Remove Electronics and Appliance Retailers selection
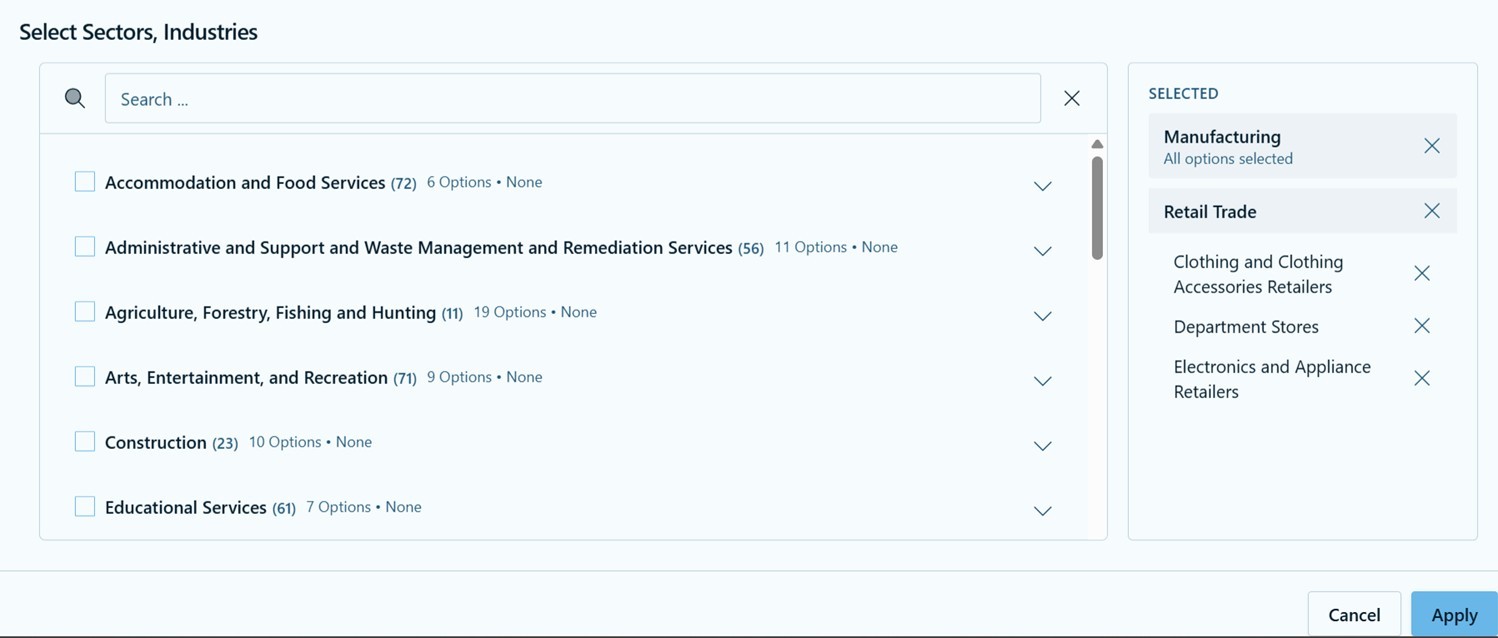 (1421, 378)
